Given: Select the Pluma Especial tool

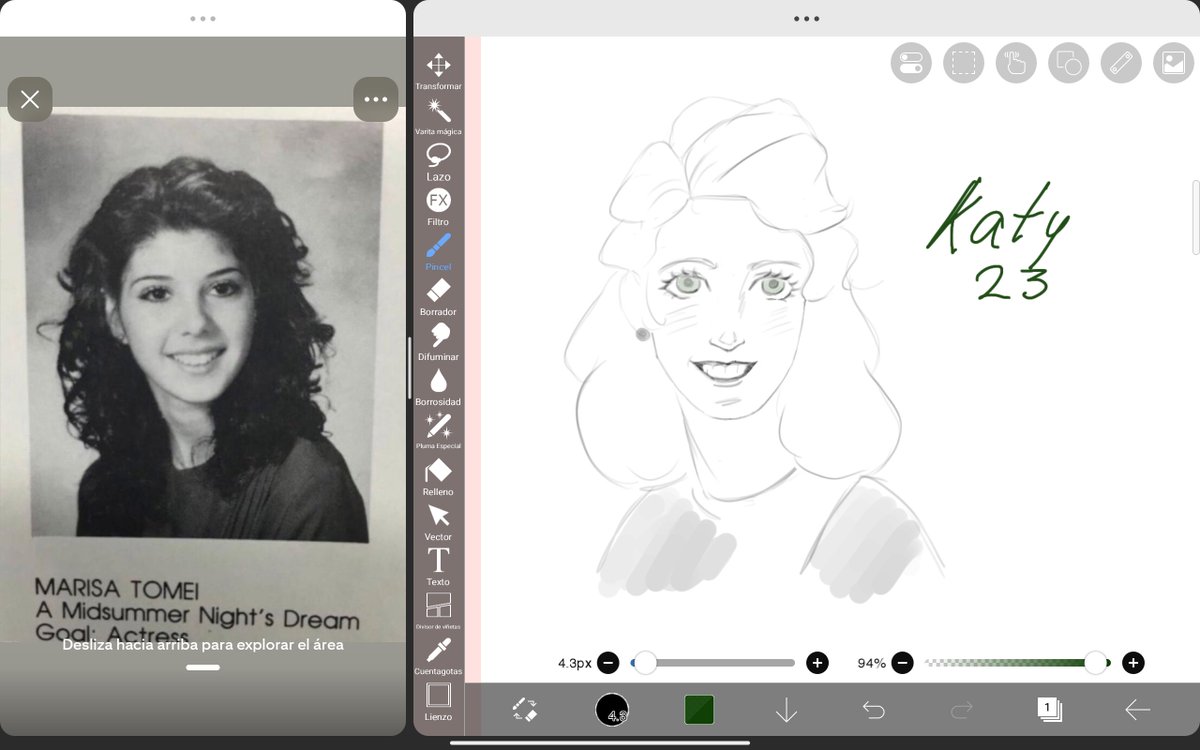Looking at the screenshot, I should [x=438, y=431].
